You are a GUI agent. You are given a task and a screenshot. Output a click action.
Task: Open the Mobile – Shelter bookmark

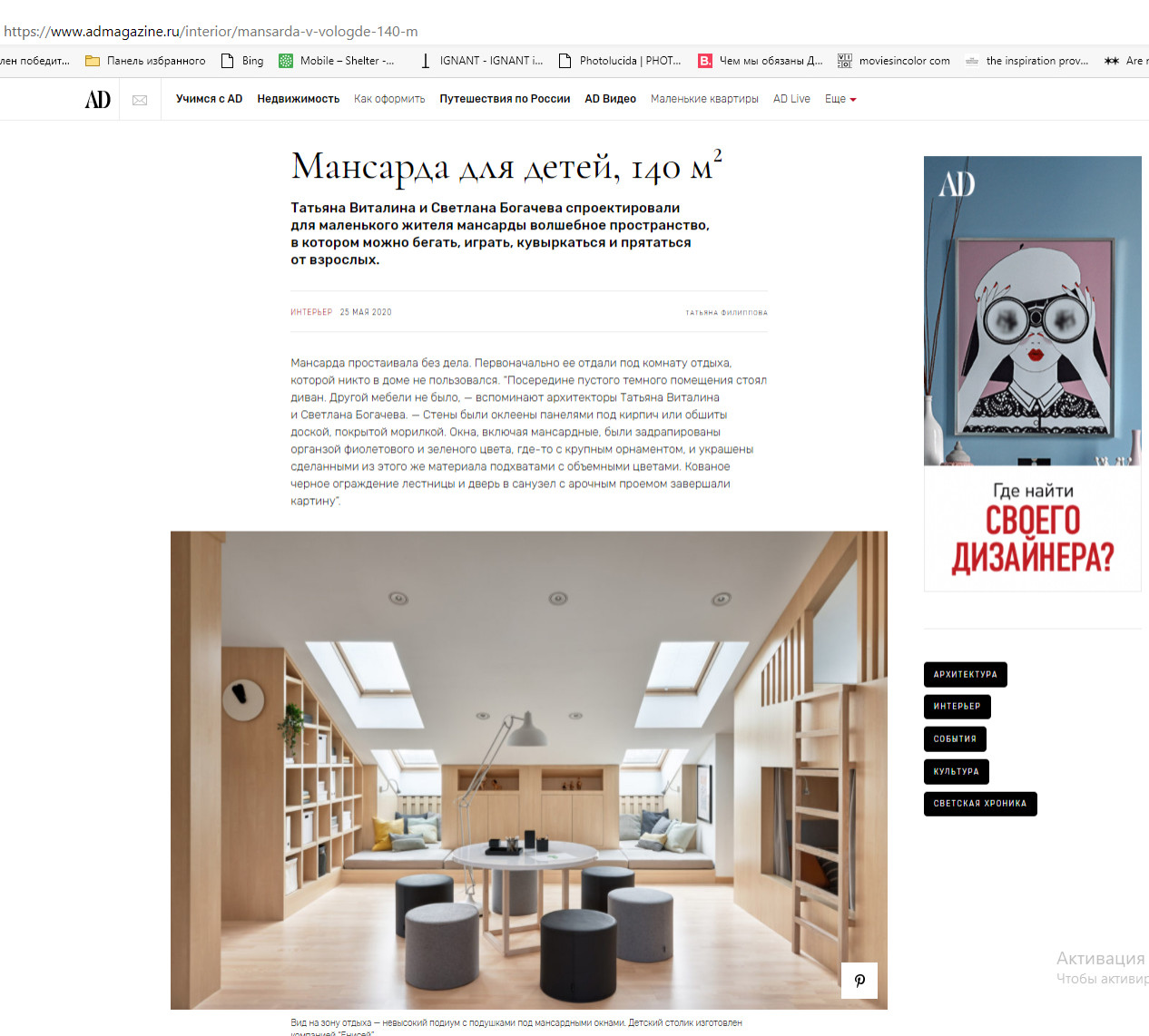pos(337,61)
